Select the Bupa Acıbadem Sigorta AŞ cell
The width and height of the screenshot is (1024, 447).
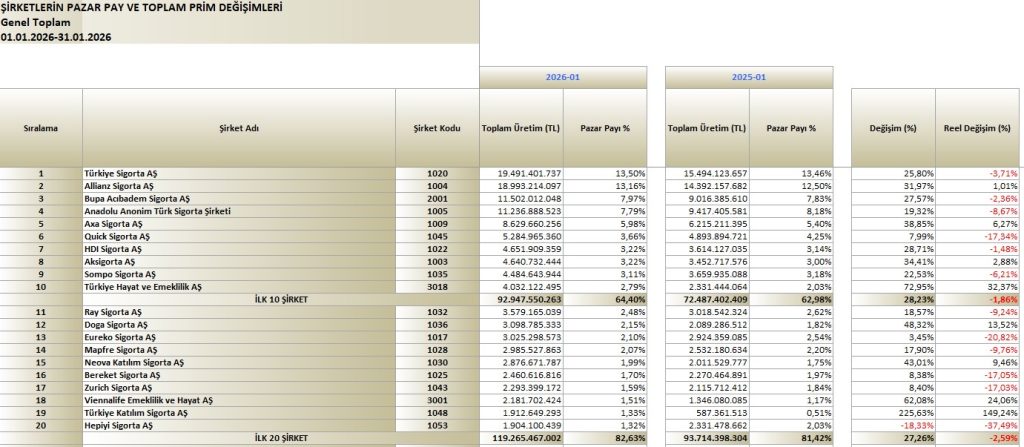[136, 199]
